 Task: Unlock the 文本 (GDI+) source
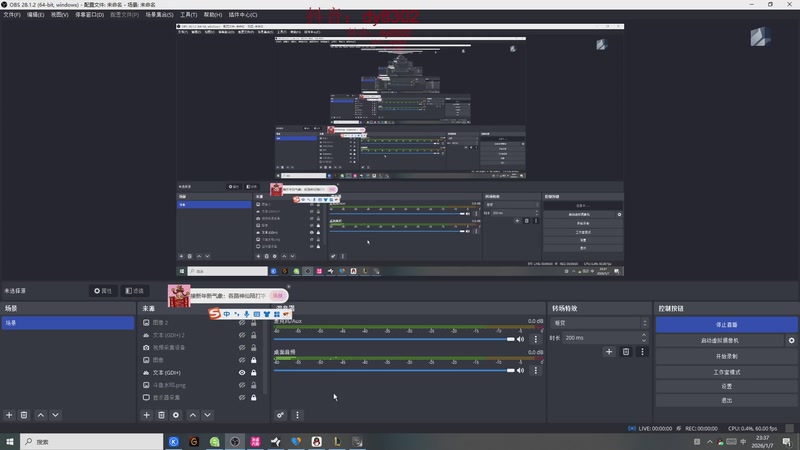(x=254, y=372)
